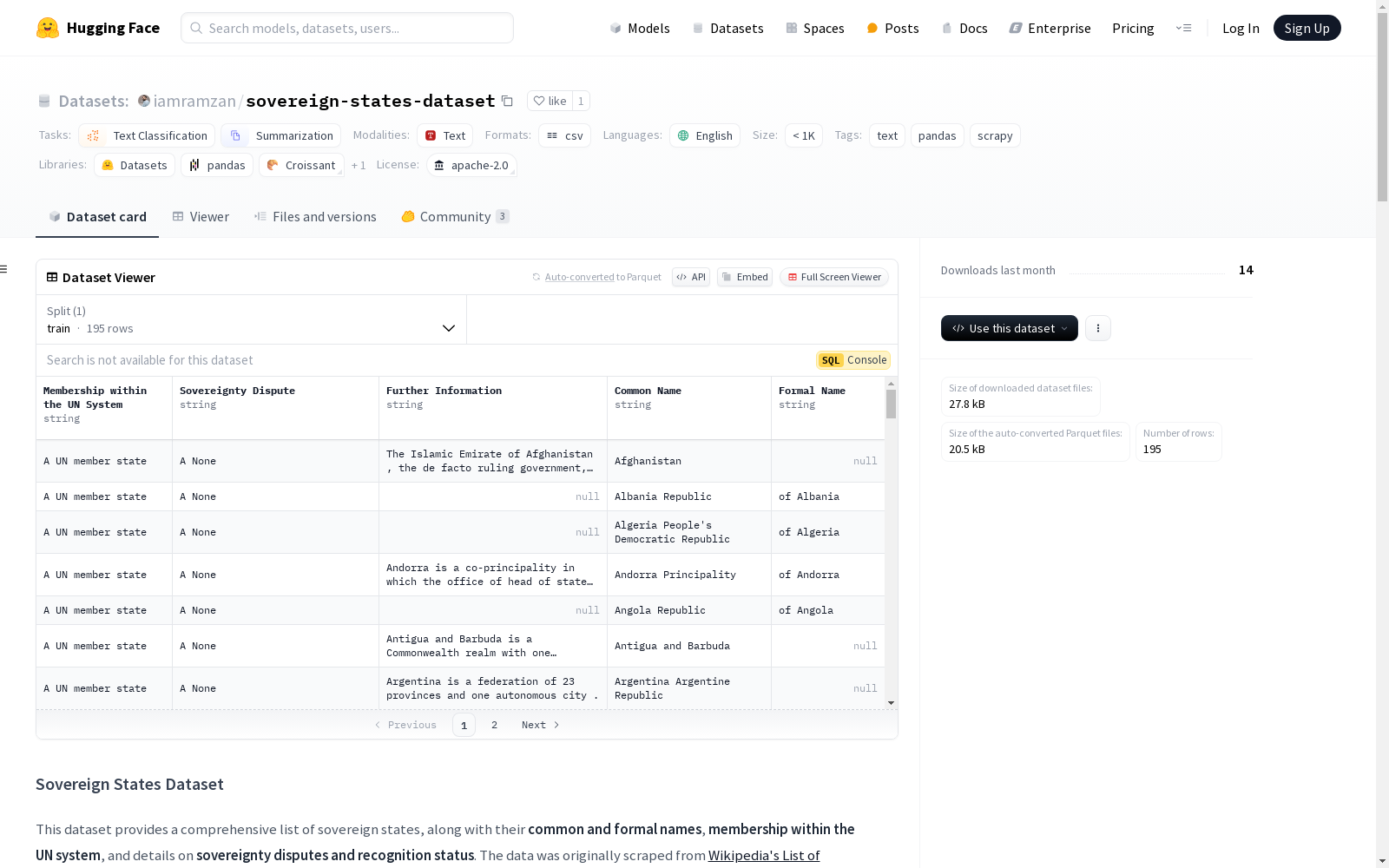Go to Datasets in the top navigation
Screen dimensions: 1389x868
click(x=727, y=28)
